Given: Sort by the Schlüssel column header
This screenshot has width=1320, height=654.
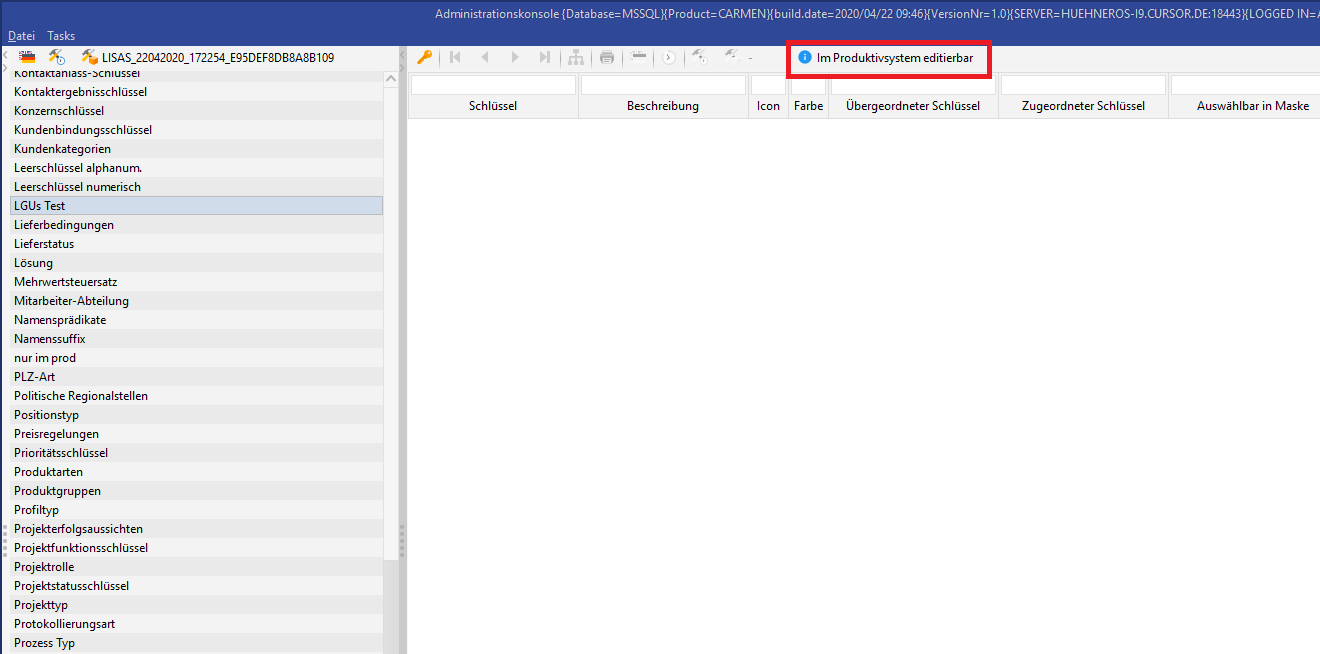Looking at the screenshot, I should click(493, 106).
